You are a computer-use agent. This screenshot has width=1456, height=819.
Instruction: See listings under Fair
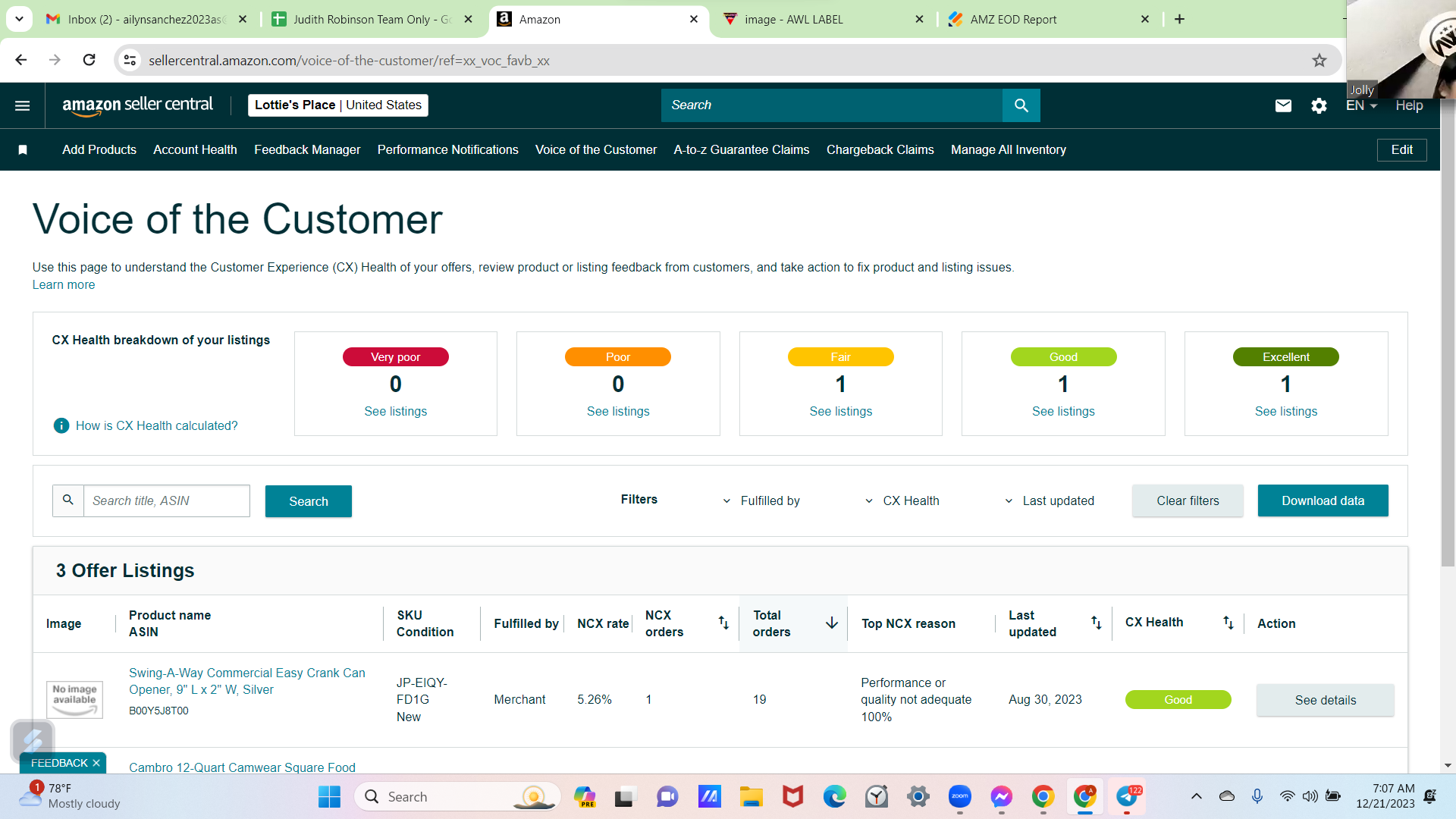coord(840,411)
